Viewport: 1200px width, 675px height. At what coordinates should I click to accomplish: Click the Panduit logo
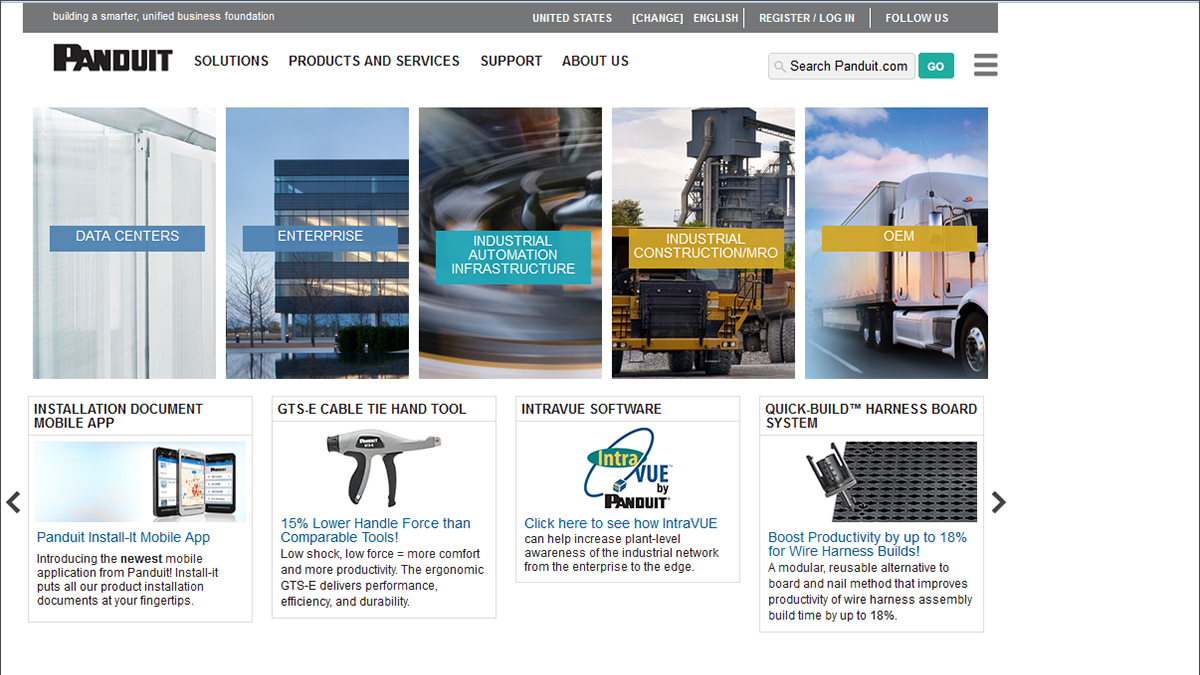[113, 58]
